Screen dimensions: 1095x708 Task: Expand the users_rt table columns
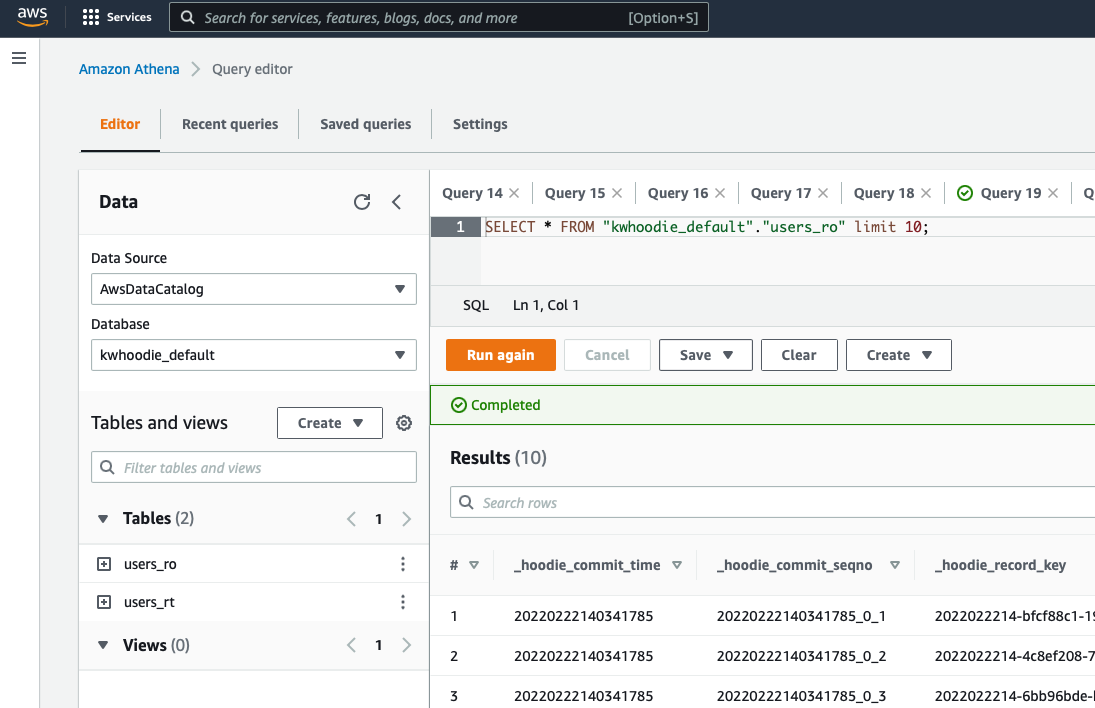click(x=104, y=602)
